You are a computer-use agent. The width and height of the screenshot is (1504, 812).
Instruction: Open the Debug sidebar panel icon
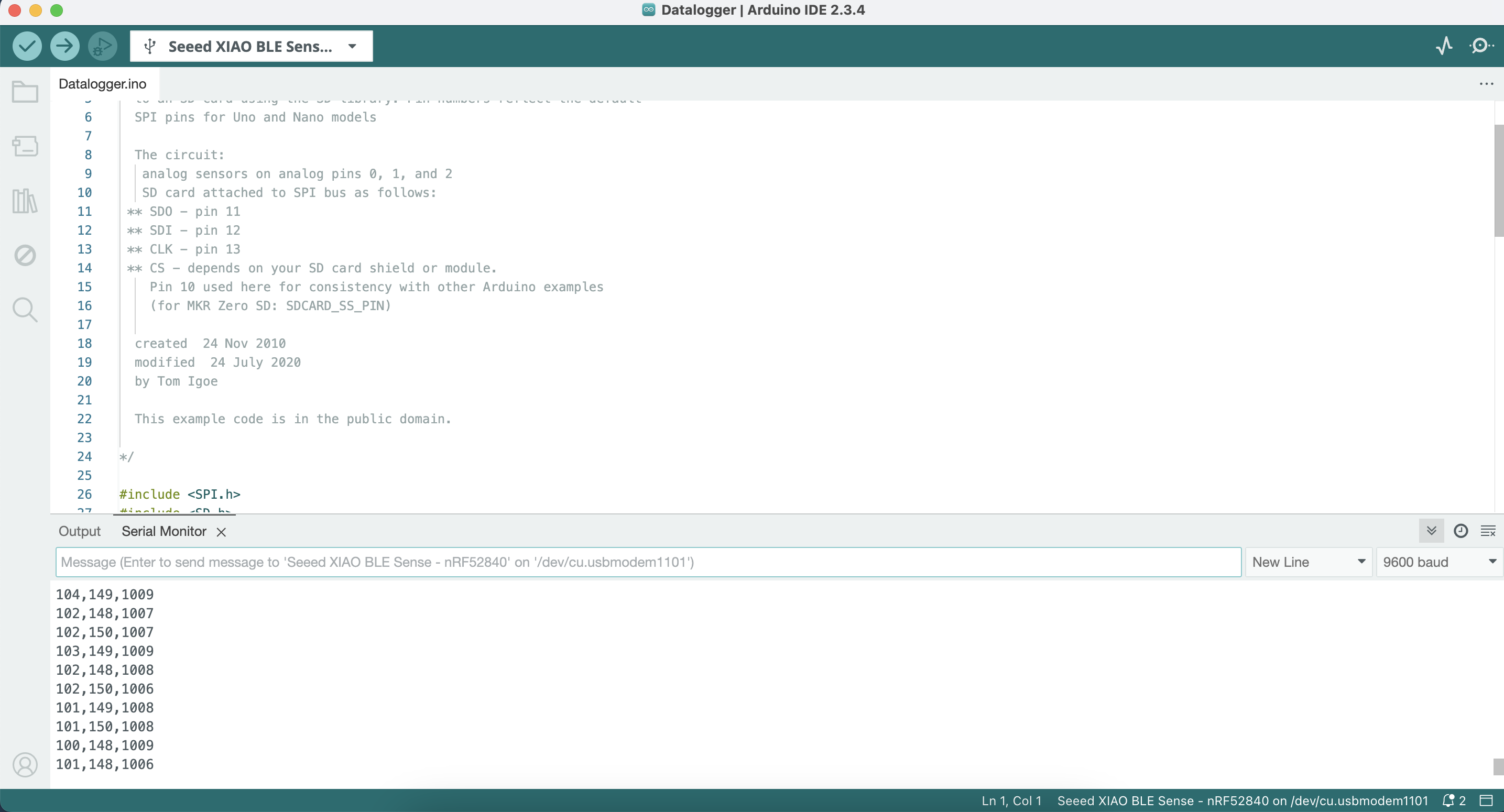[25, 255]
